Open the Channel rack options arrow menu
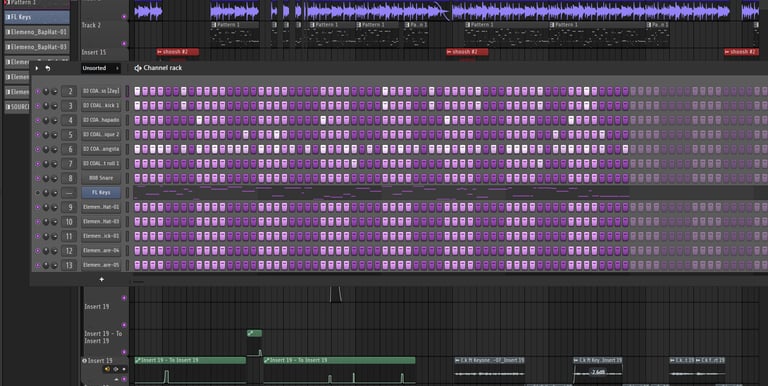 click(x=37, y=68)
